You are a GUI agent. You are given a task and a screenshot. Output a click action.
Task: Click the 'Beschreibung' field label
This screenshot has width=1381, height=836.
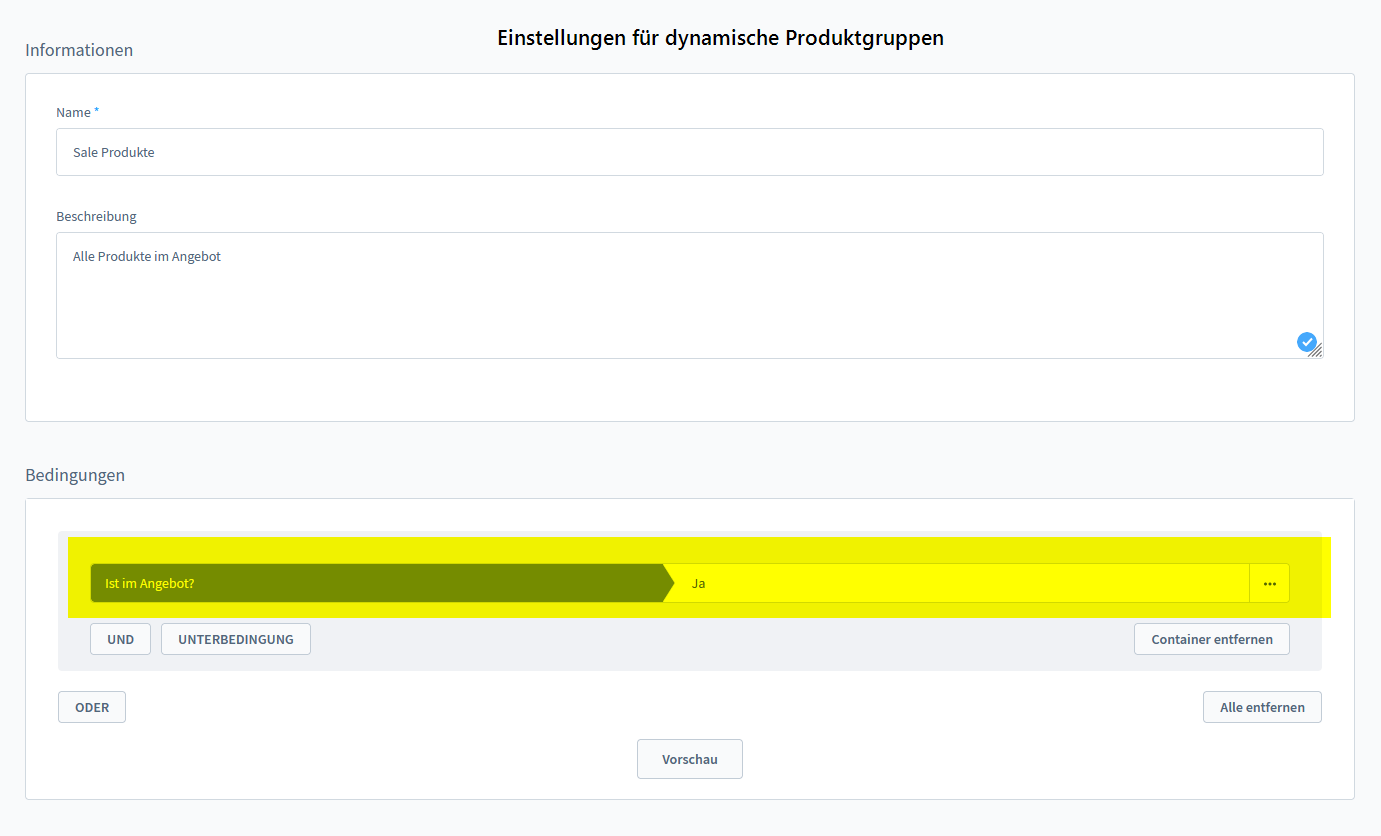(96, 216)
